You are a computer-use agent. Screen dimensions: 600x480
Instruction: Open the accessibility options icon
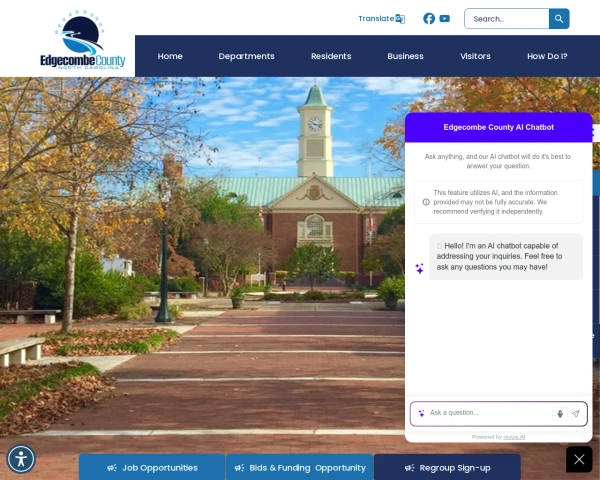[x=21, y=459]
